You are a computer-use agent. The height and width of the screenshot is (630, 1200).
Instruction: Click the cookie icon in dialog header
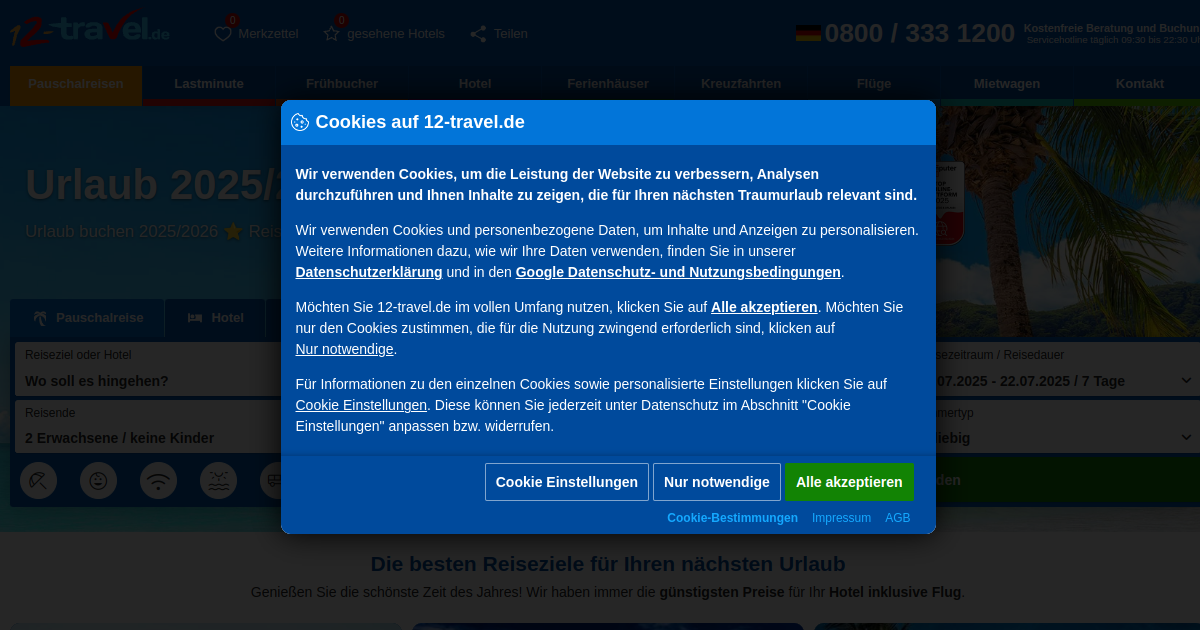(300, 122)
